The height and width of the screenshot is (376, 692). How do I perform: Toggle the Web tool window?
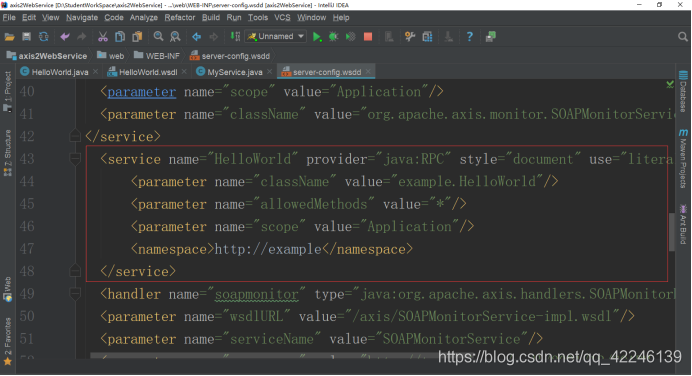8,289
